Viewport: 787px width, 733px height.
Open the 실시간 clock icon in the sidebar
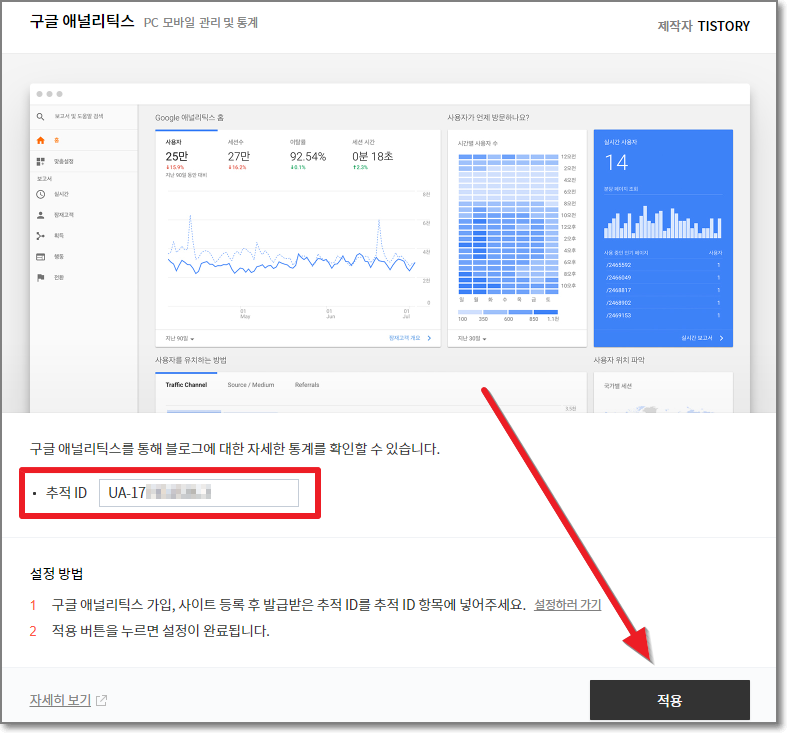click(x=41, y=194)
